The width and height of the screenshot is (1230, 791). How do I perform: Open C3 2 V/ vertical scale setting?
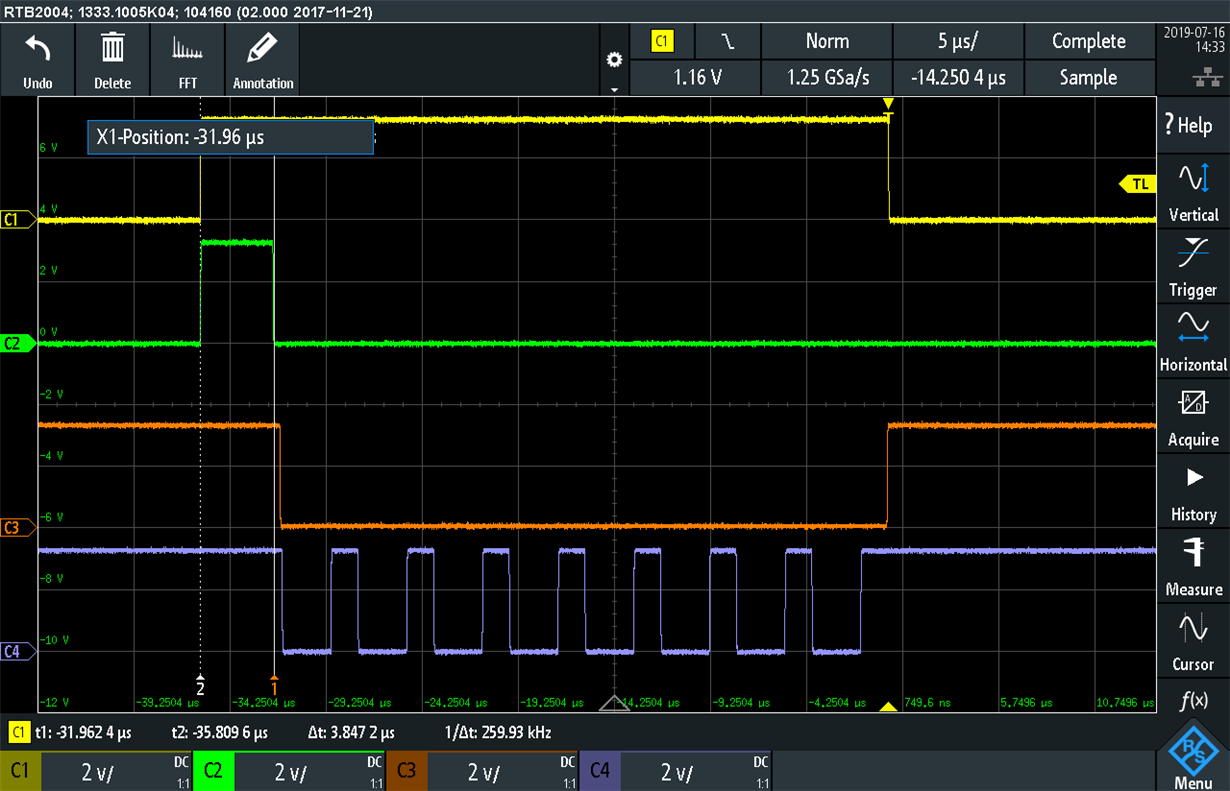tap(482, 772)
